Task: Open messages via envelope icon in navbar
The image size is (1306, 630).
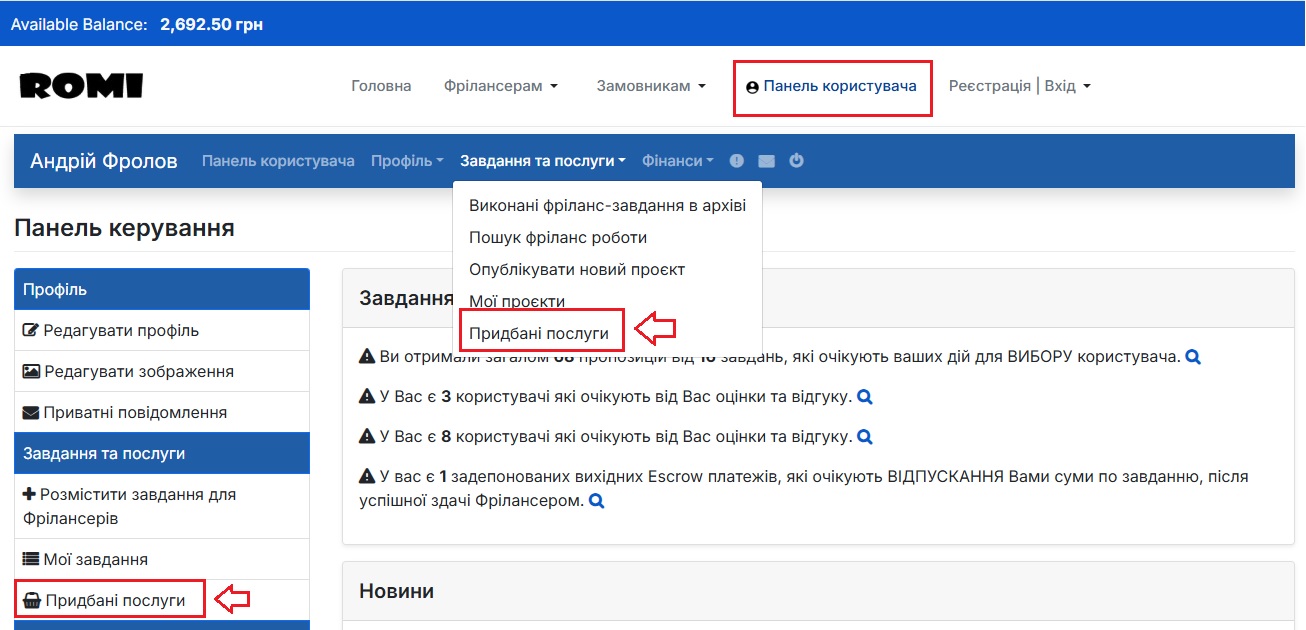Action: point(766,160)
